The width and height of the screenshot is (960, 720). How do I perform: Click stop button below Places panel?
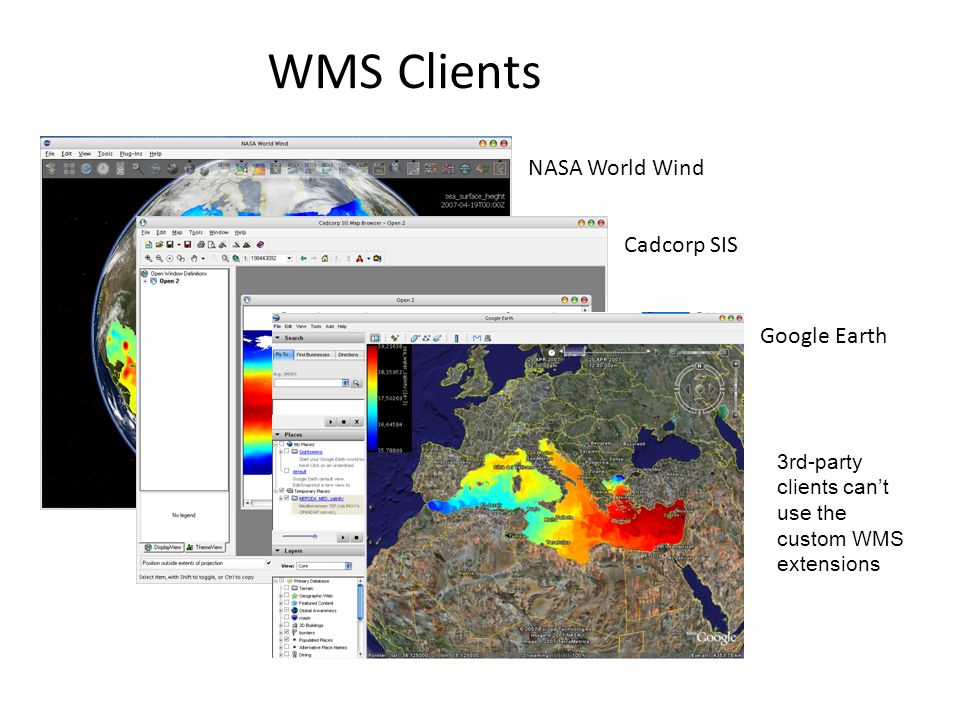coord(357,538)
